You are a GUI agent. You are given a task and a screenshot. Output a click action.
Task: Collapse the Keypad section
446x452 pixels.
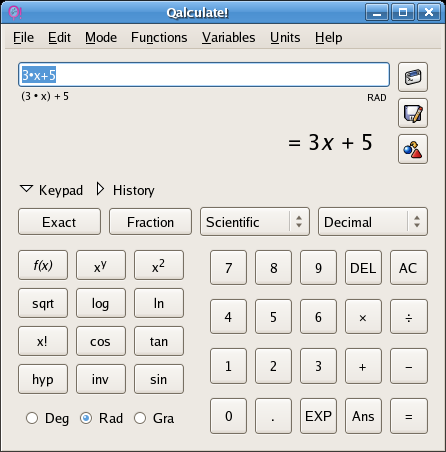pyautogui.click(x=51, y=190)
